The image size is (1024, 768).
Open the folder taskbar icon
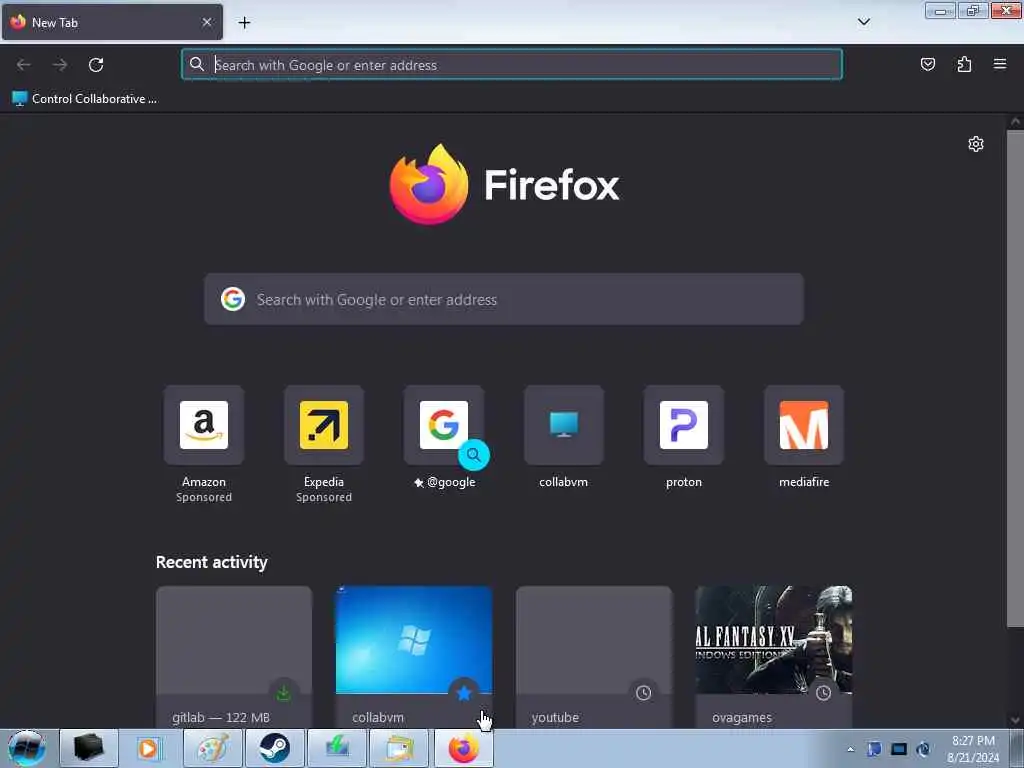[399, 748]
